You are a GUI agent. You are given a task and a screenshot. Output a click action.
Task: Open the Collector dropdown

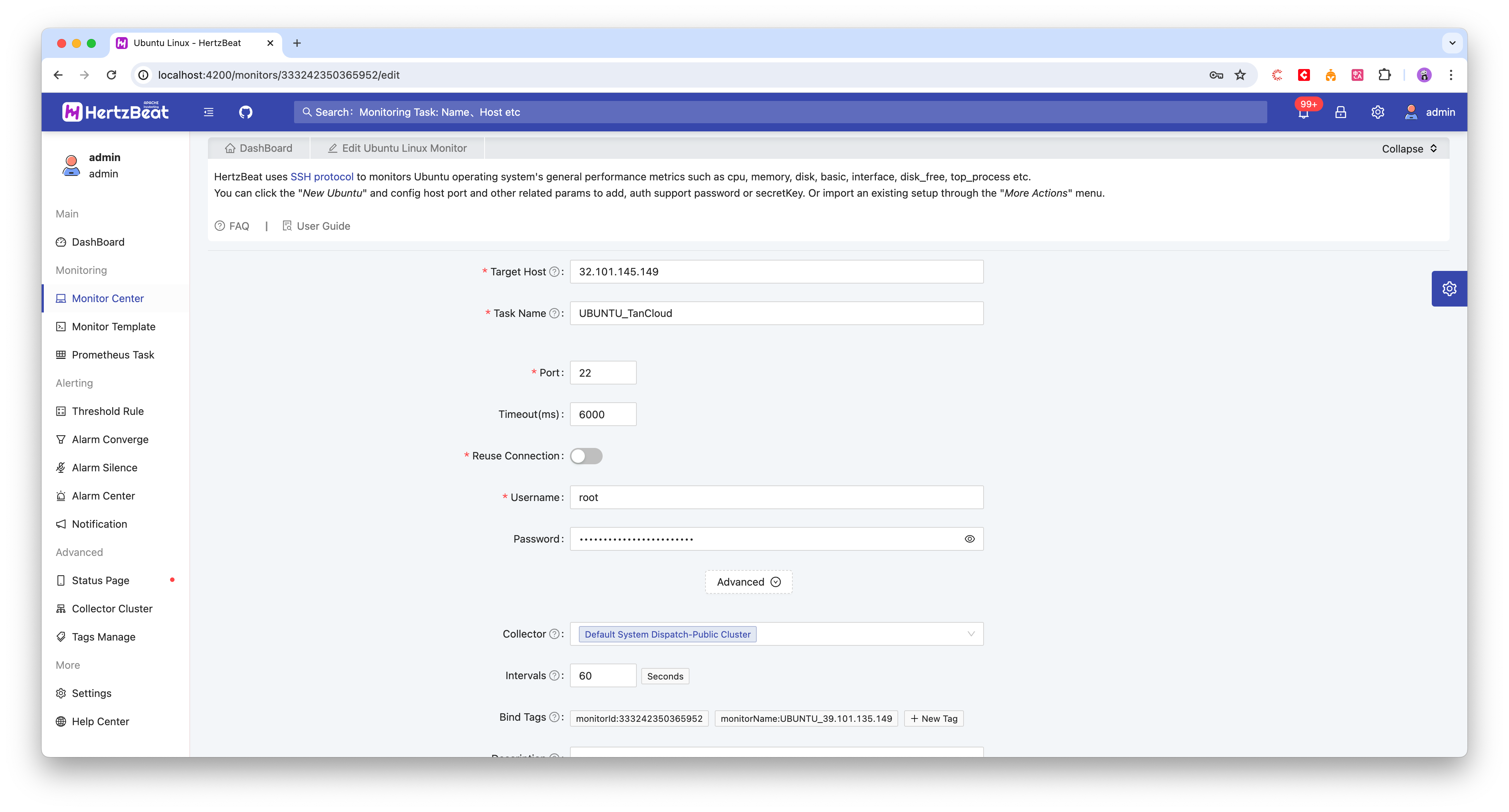coord(777,634)
